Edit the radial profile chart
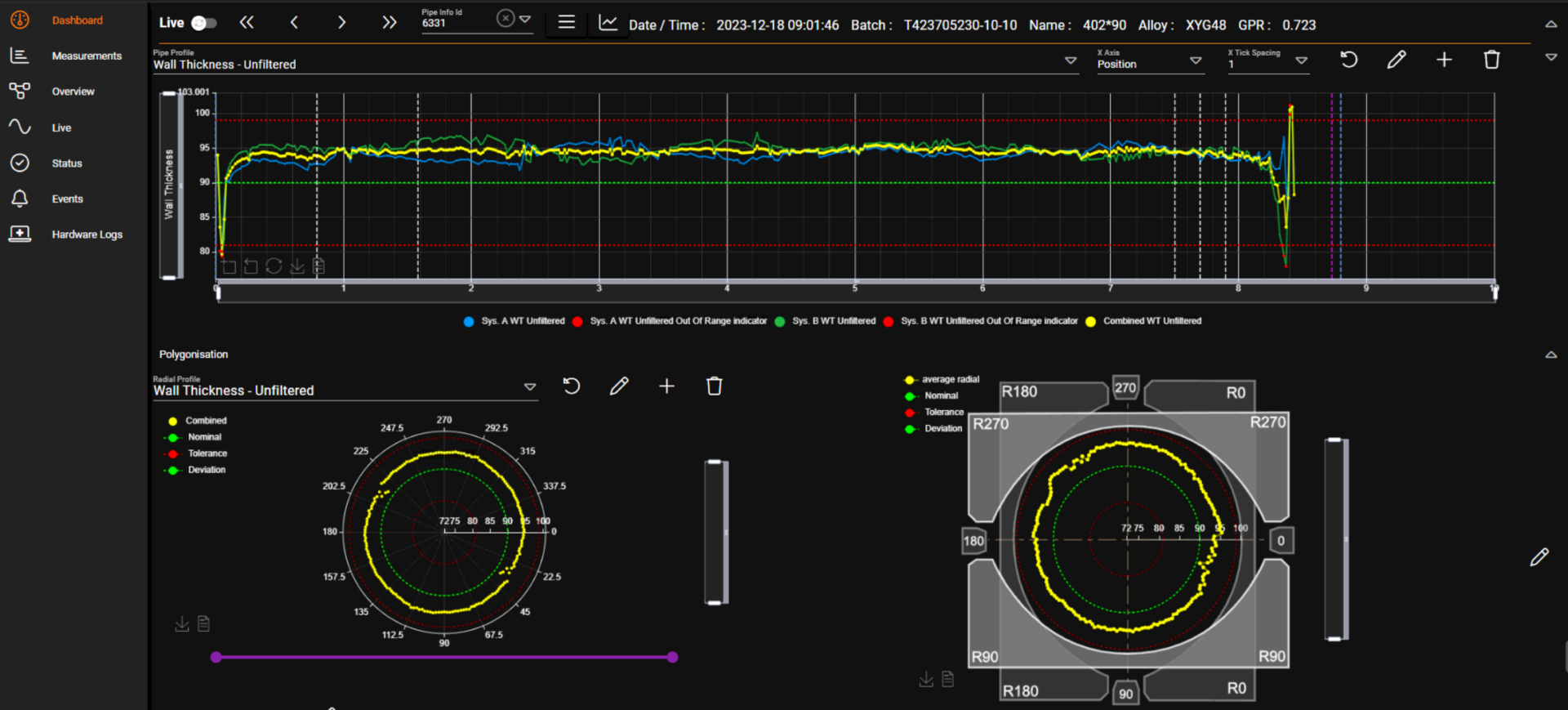 click(619, 386)
